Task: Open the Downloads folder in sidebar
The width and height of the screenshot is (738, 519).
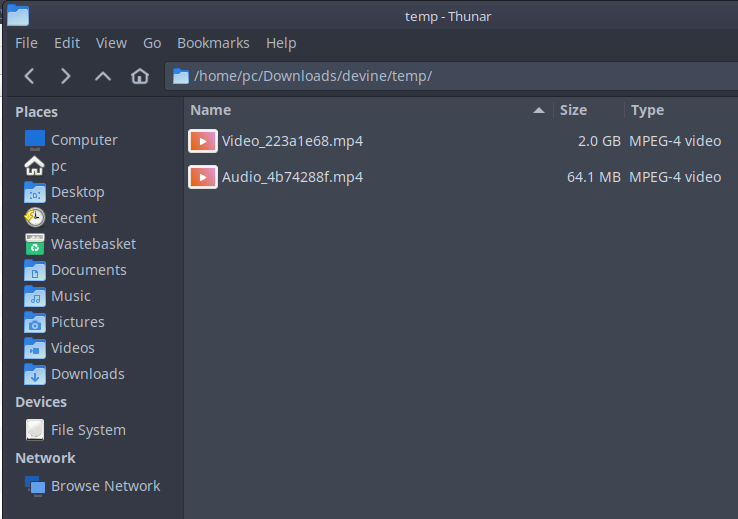Action: pyautogui.click(x=87, y=374)
